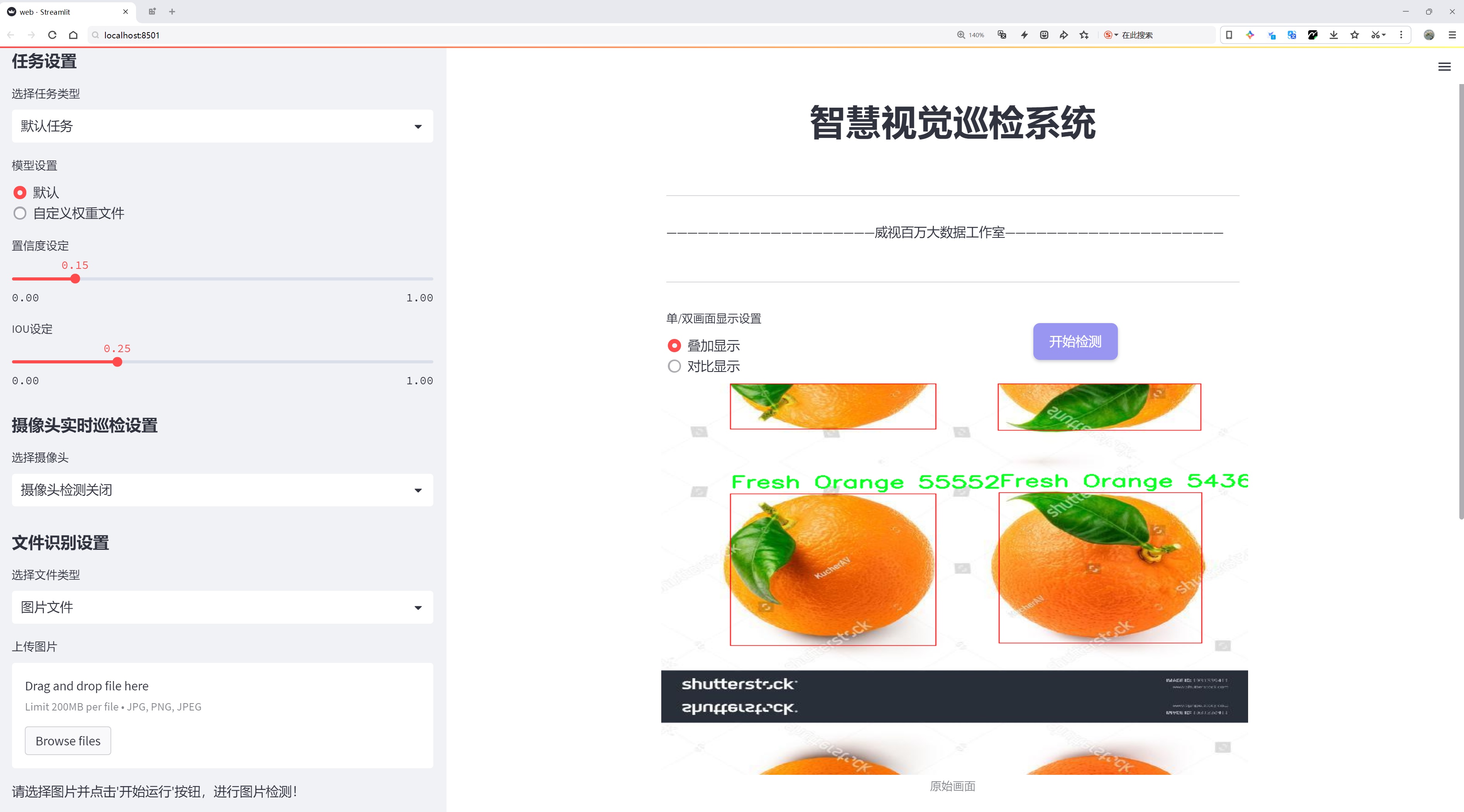Click the main page vertical scrollbar
This screenshot has width=1464, height=812.
1461,301
